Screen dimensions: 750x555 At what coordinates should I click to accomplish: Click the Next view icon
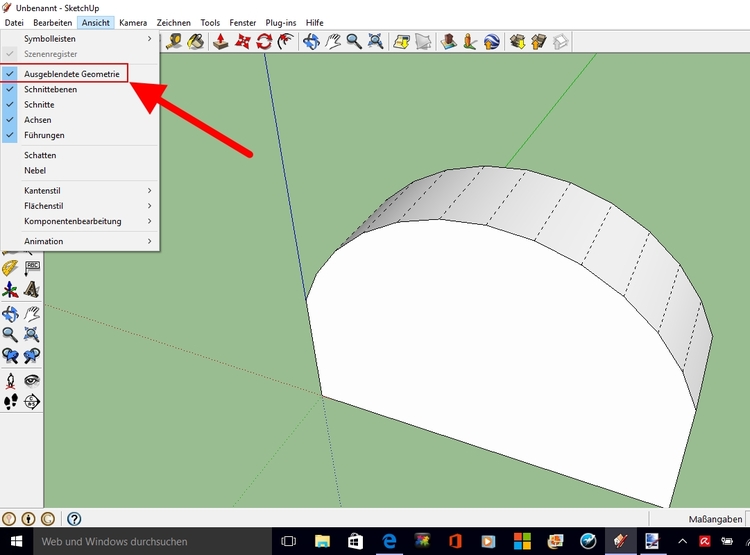click(x=32, y=356)
